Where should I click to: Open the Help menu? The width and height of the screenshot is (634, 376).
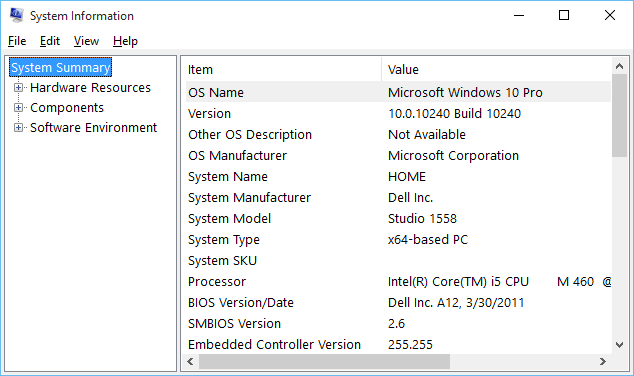tap(125, 41)
